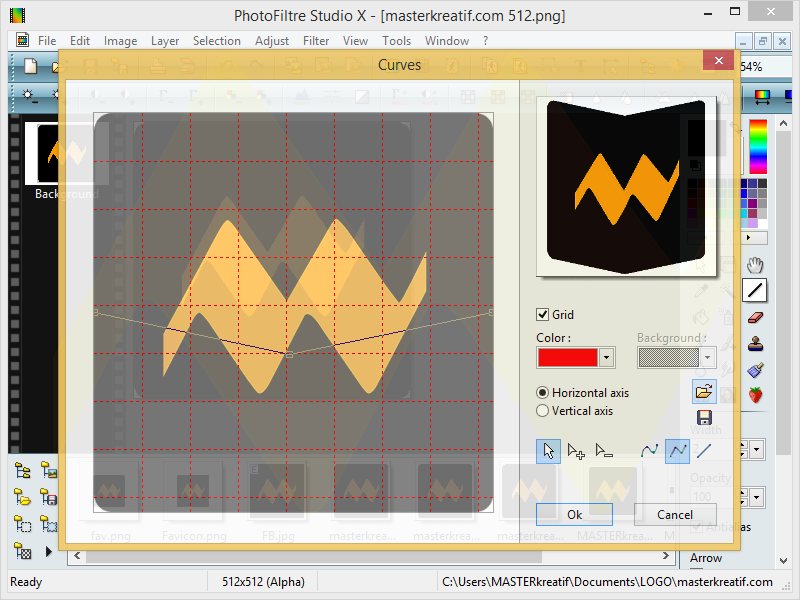Click the Curves preview image
Viewport: 800px width, 600px height.
coord(626,187)
